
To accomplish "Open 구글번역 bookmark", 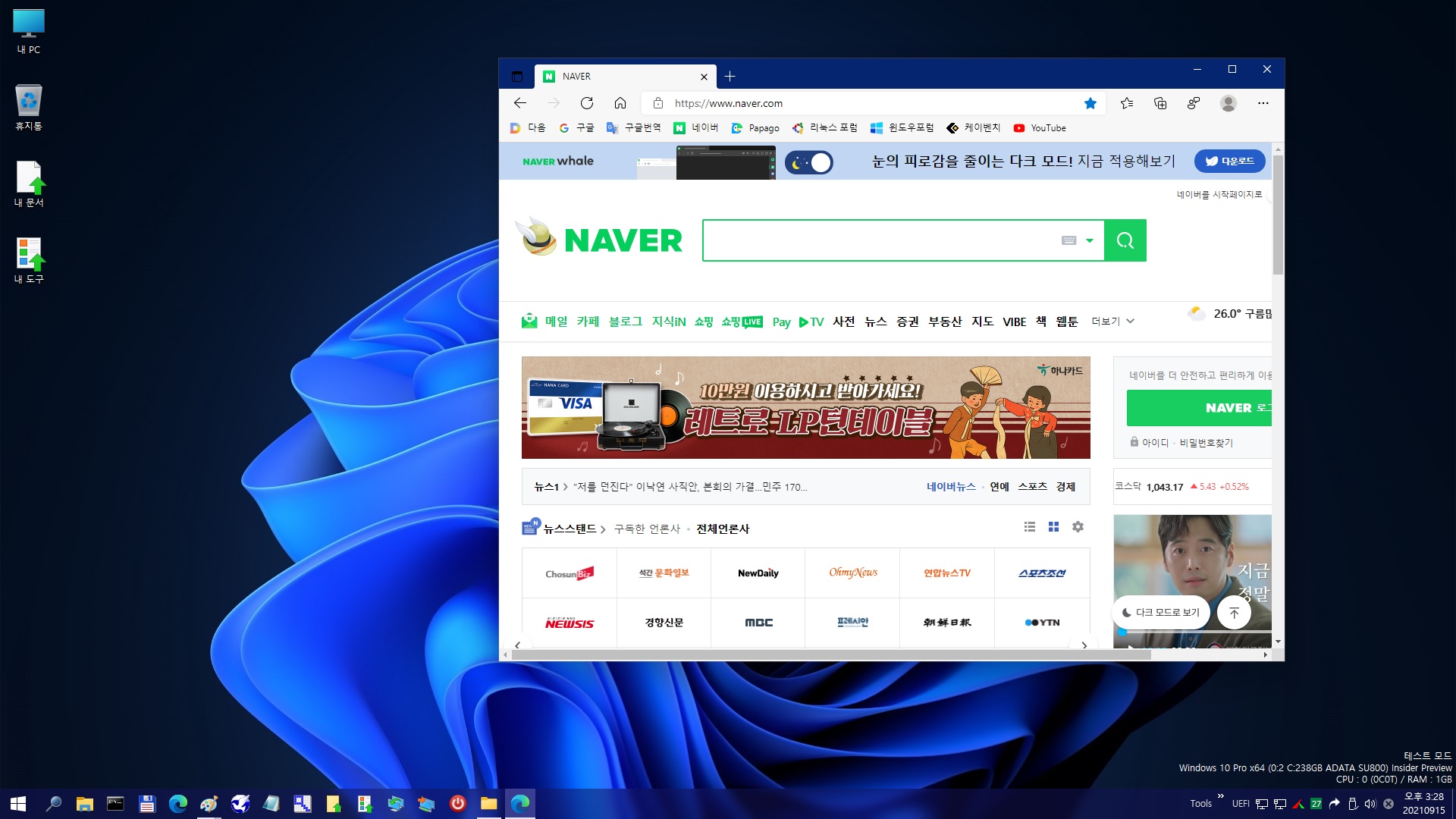I will point(633,128).
